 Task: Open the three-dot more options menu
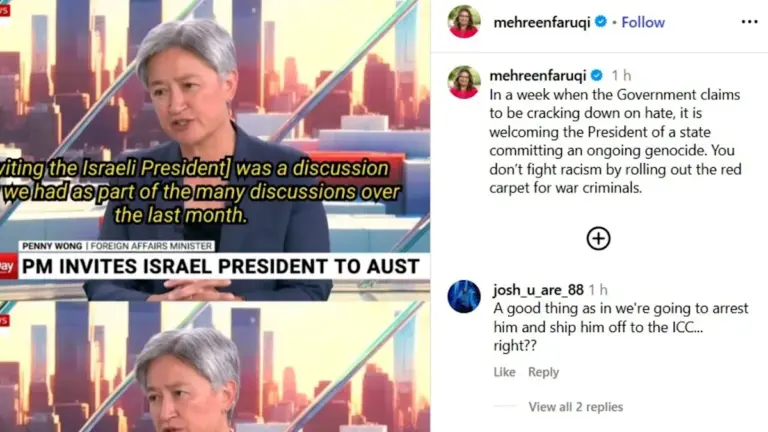click(x=749, y=22)
